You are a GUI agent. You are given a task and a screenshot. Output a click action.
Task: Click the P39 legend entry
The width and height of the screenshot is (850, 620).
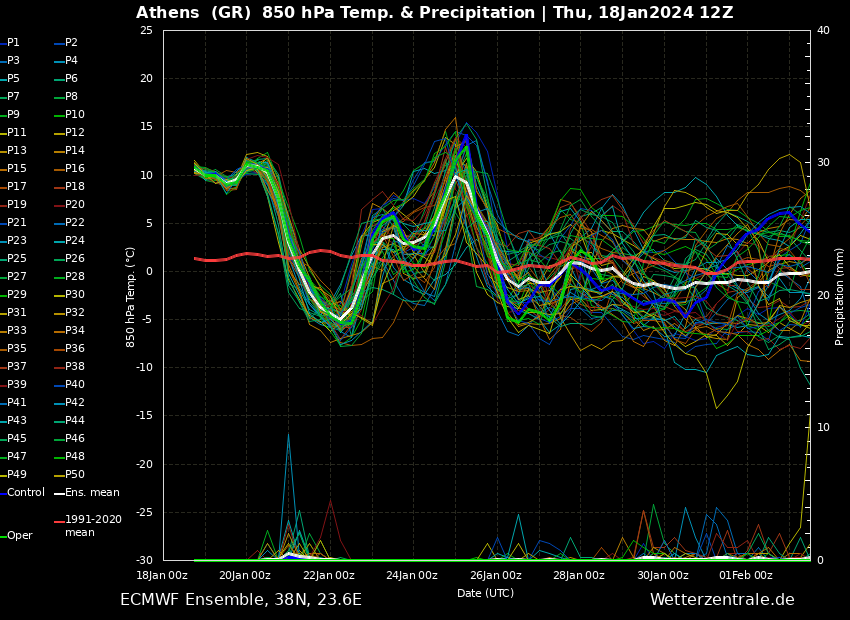(x=17, y=385)
